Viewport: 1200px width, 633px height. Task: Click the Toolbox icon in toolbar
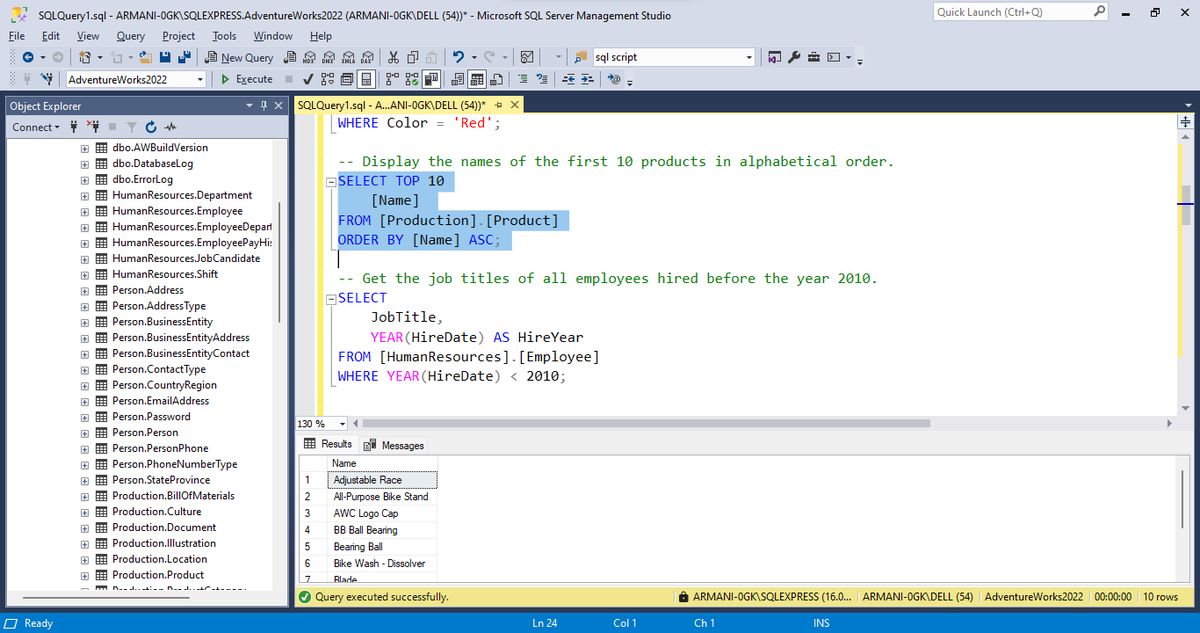[813, 57]
